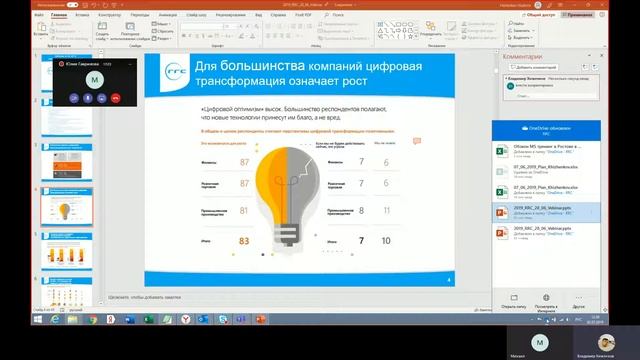
Task: Click user account avatar in title bar
Action: pos(538,5)
